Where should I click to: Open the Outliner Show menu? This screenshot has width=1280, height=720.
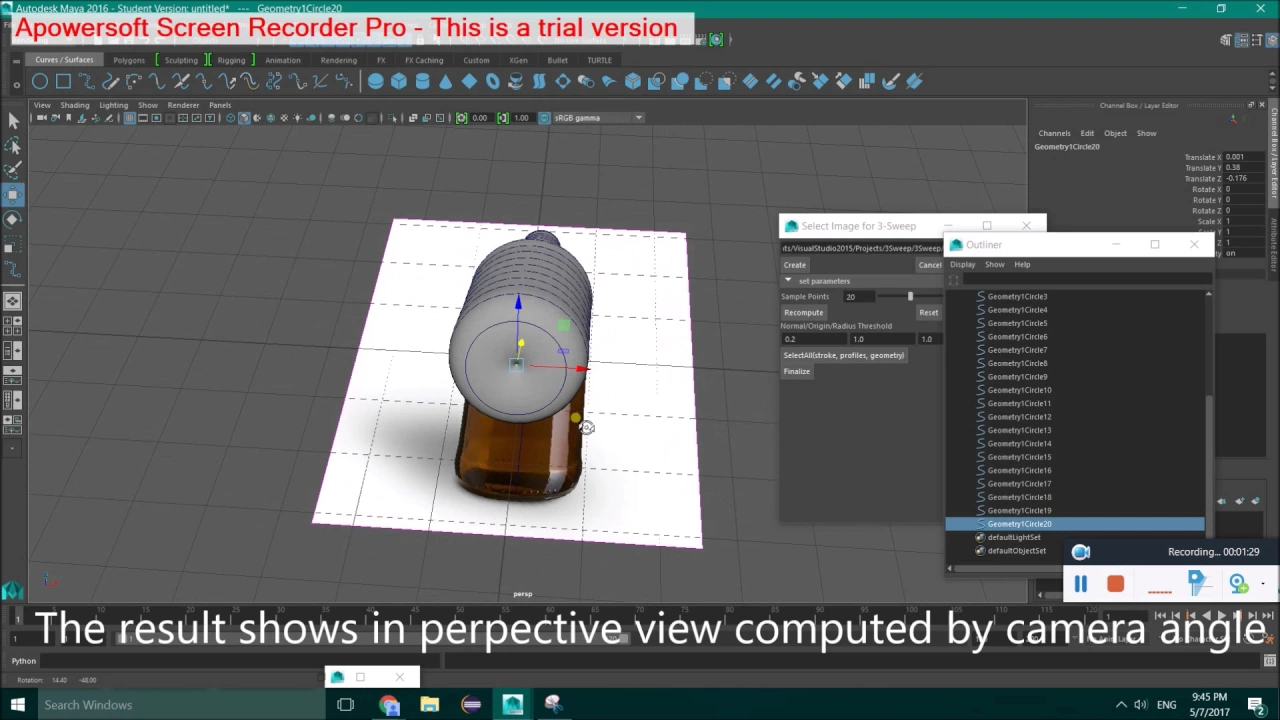click(994, 265)
